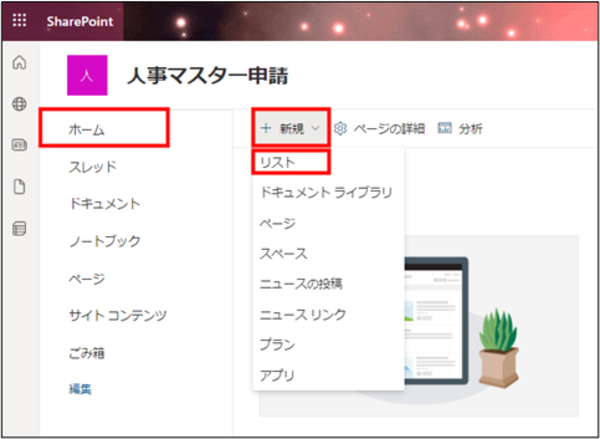
Task: Select スレッド in the left navigation
Action: (x=93, y=167)
